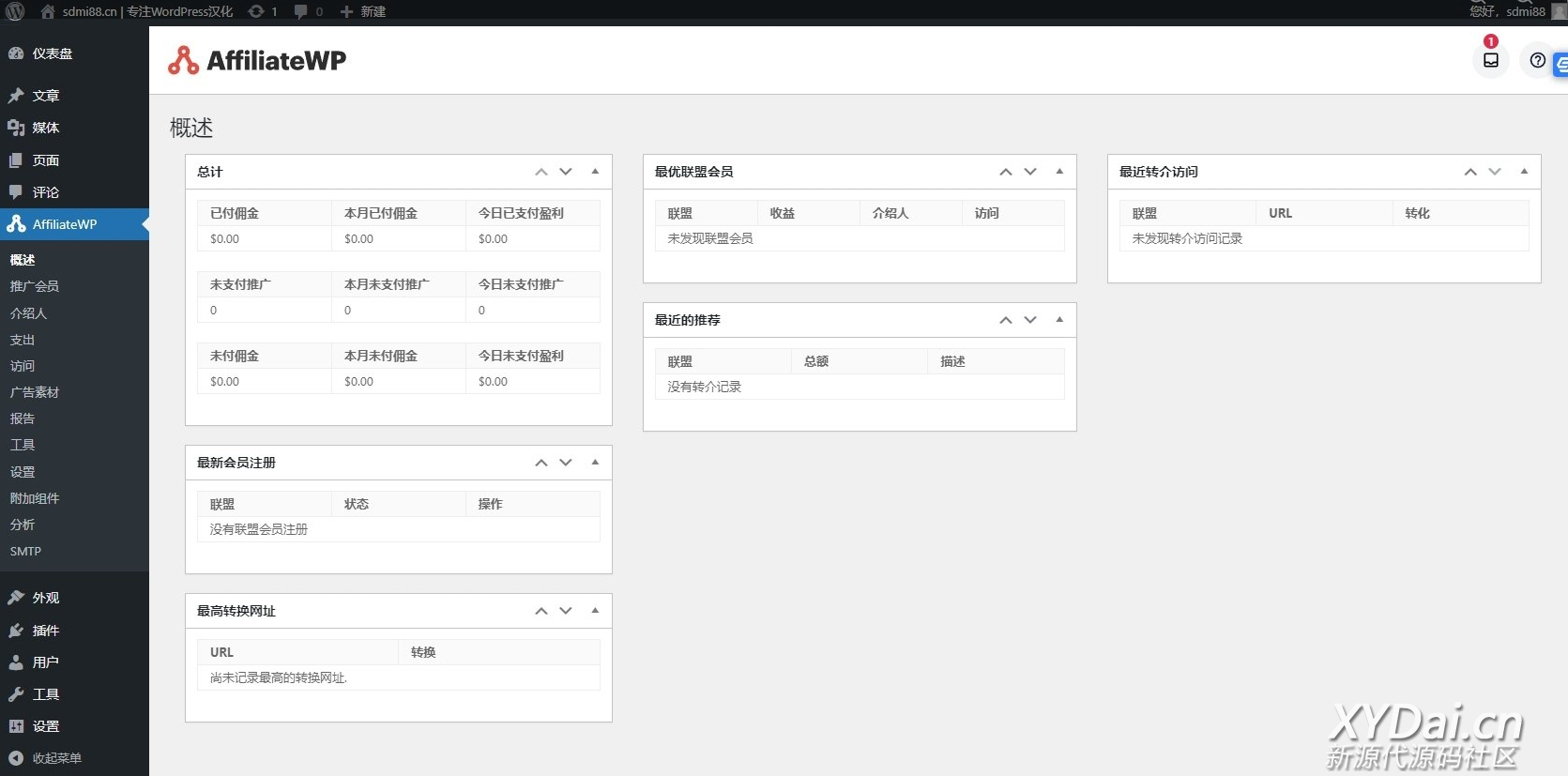Toggle the 最近转介访问 panel triangle
Viewport: 1568px width, 776px height.
1524,172
